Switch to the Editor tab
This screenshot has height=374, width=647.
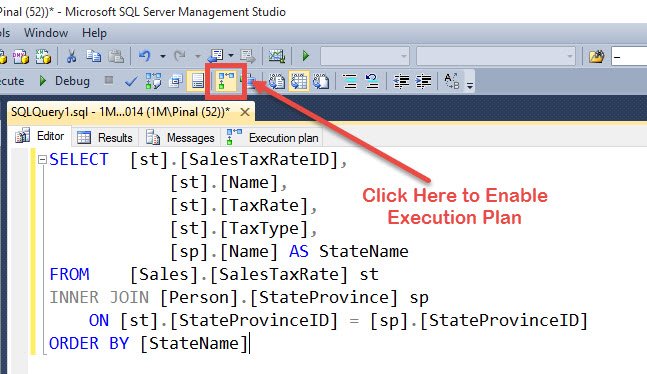(40, 136)
